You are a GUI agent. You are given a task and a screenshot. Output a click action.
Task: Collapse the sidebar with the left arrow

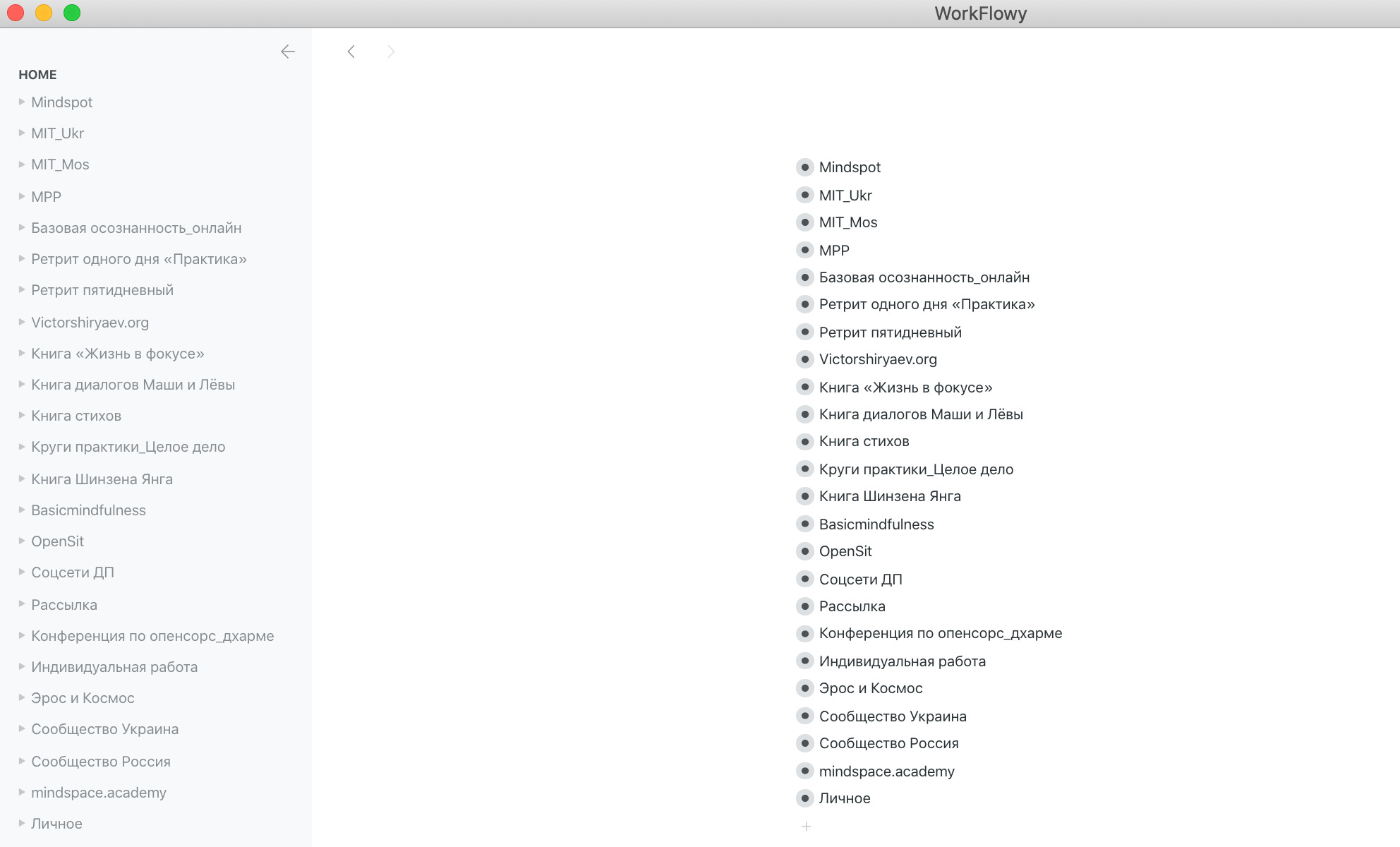point(288,52)
